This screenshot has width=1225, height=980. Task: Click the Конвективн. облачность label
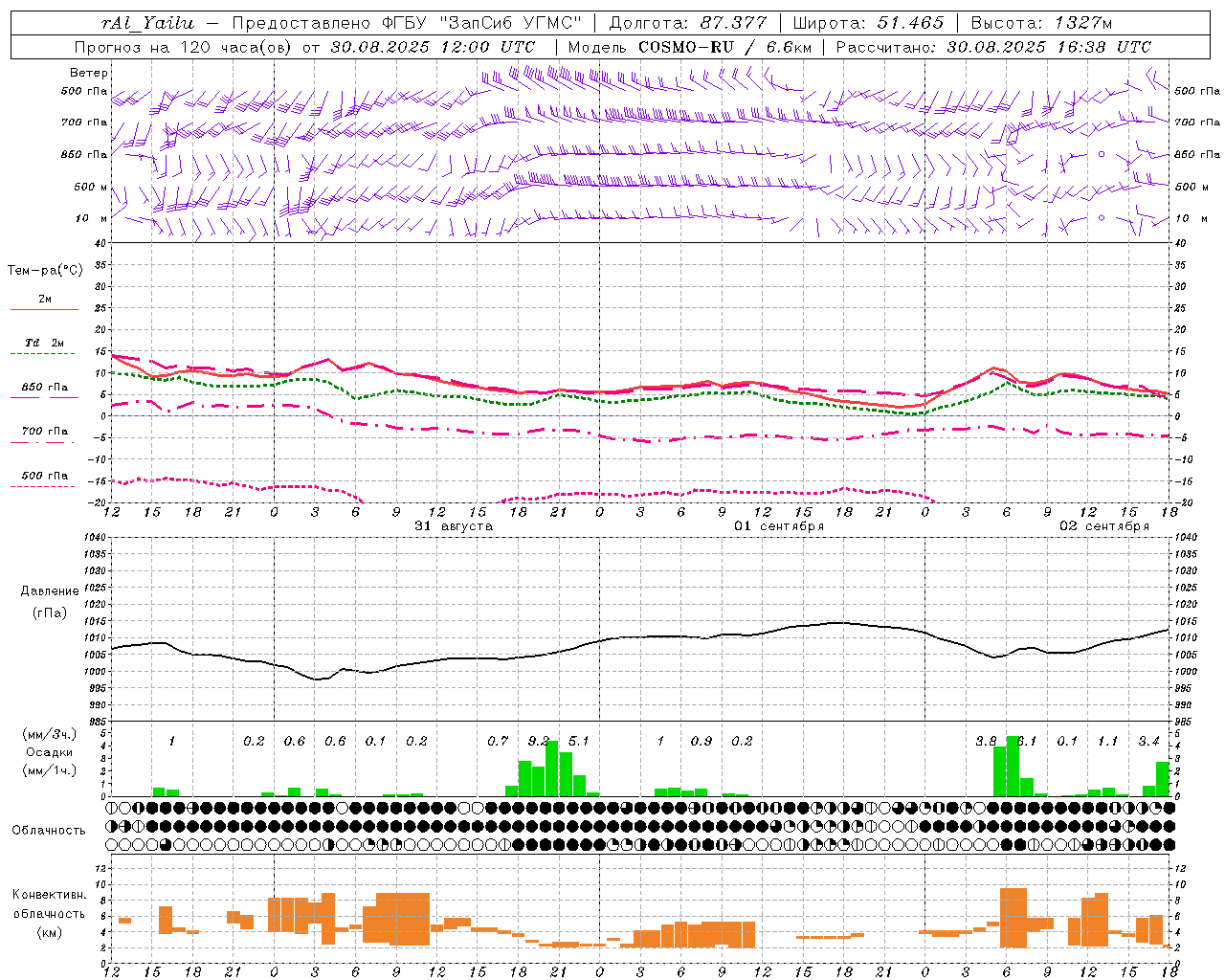(x=50, y=903)
